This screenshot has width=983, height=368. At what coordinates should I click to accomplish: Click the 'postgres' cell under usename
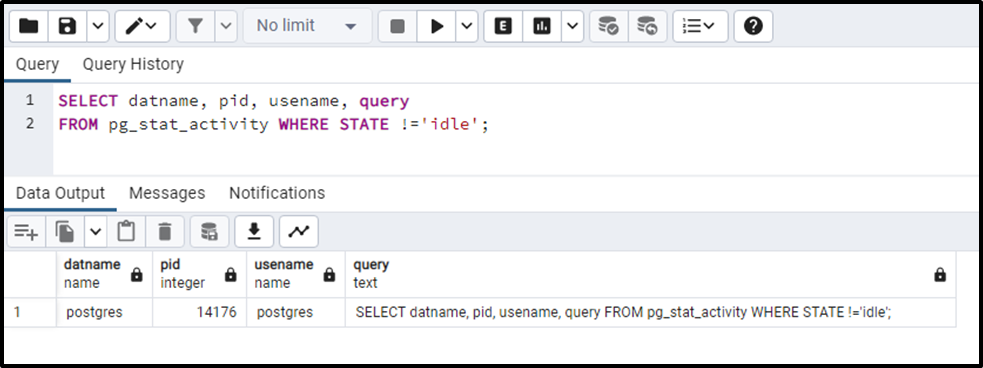296,312
